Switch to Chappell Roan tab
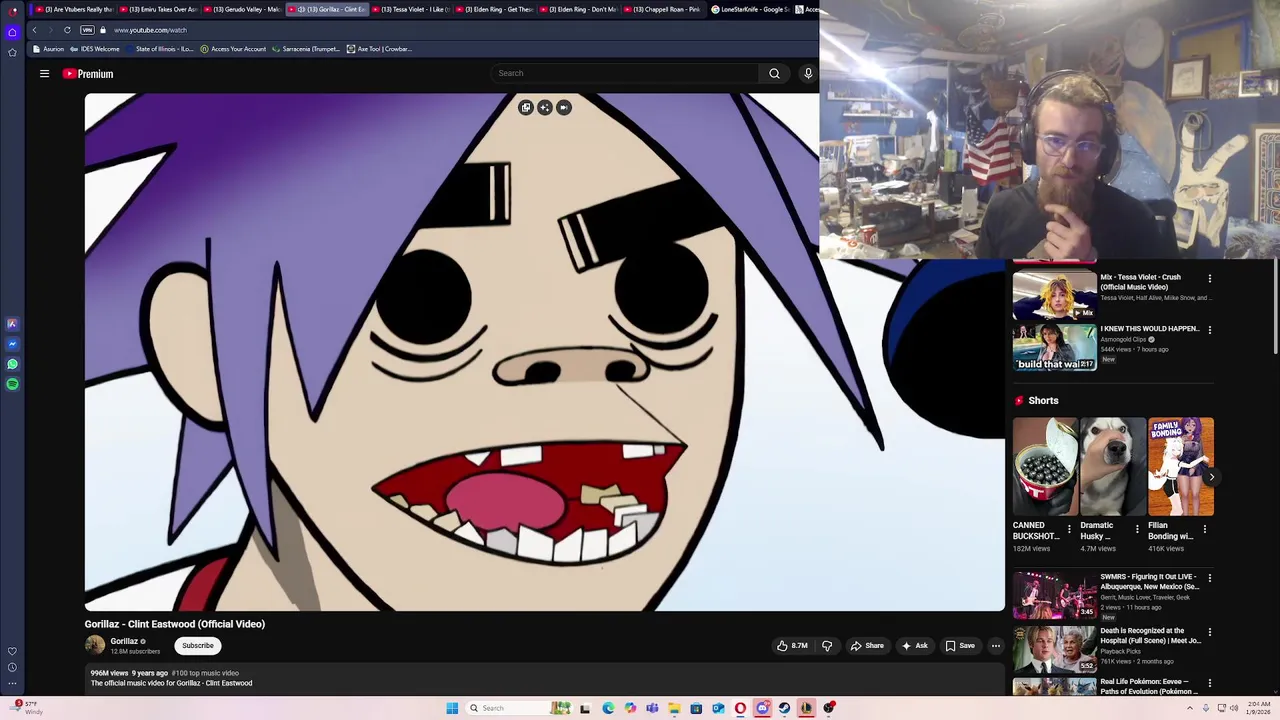 point(665,9)
